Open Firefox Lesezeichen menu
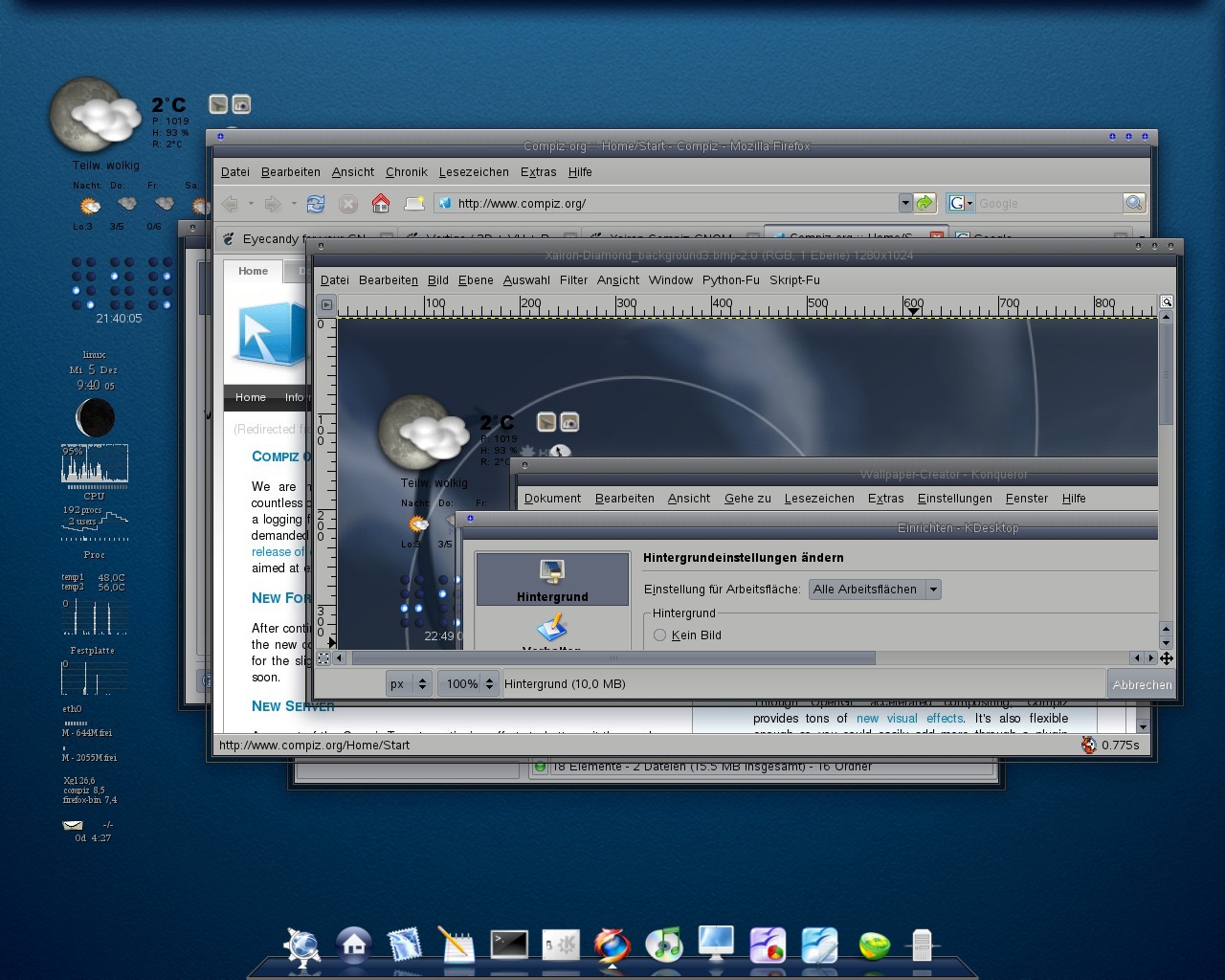Viewport: 1225px width, 980px height. coord(474,172)
